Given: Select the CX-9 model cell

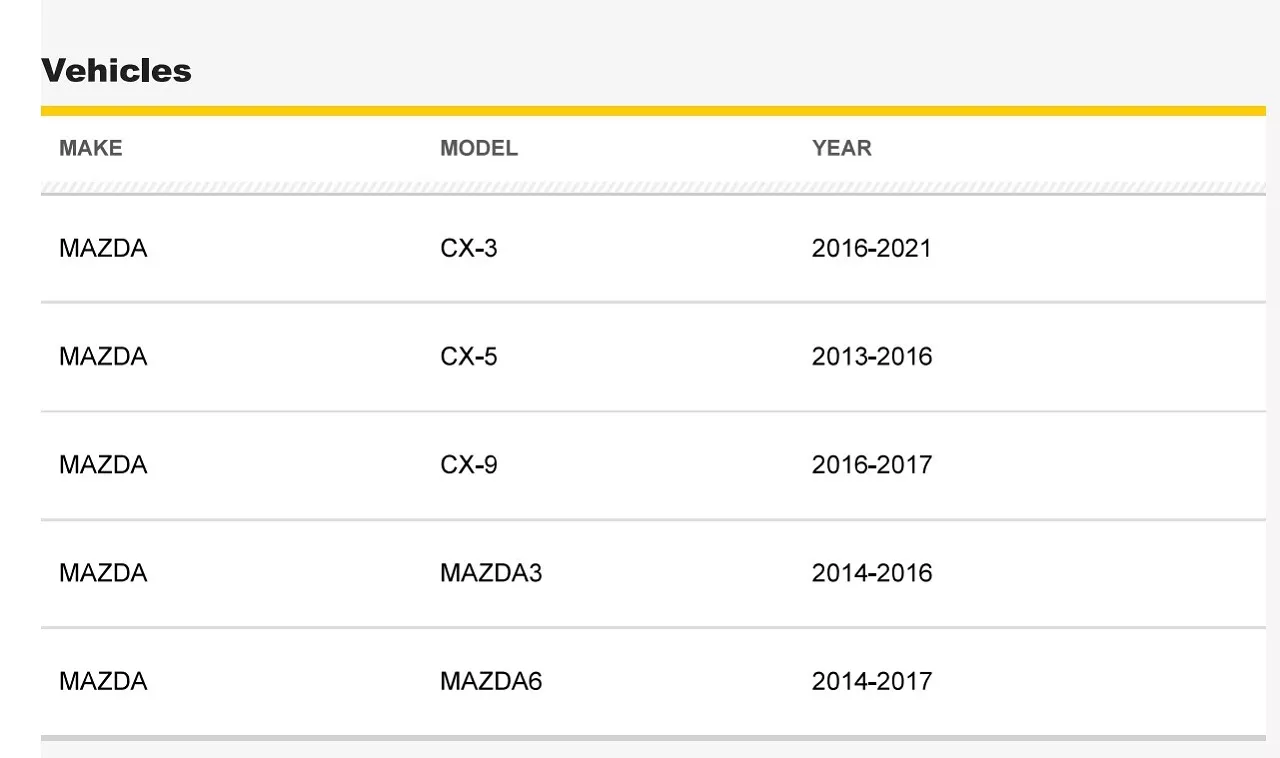Looking at the screenshot, I should [469, 464].
